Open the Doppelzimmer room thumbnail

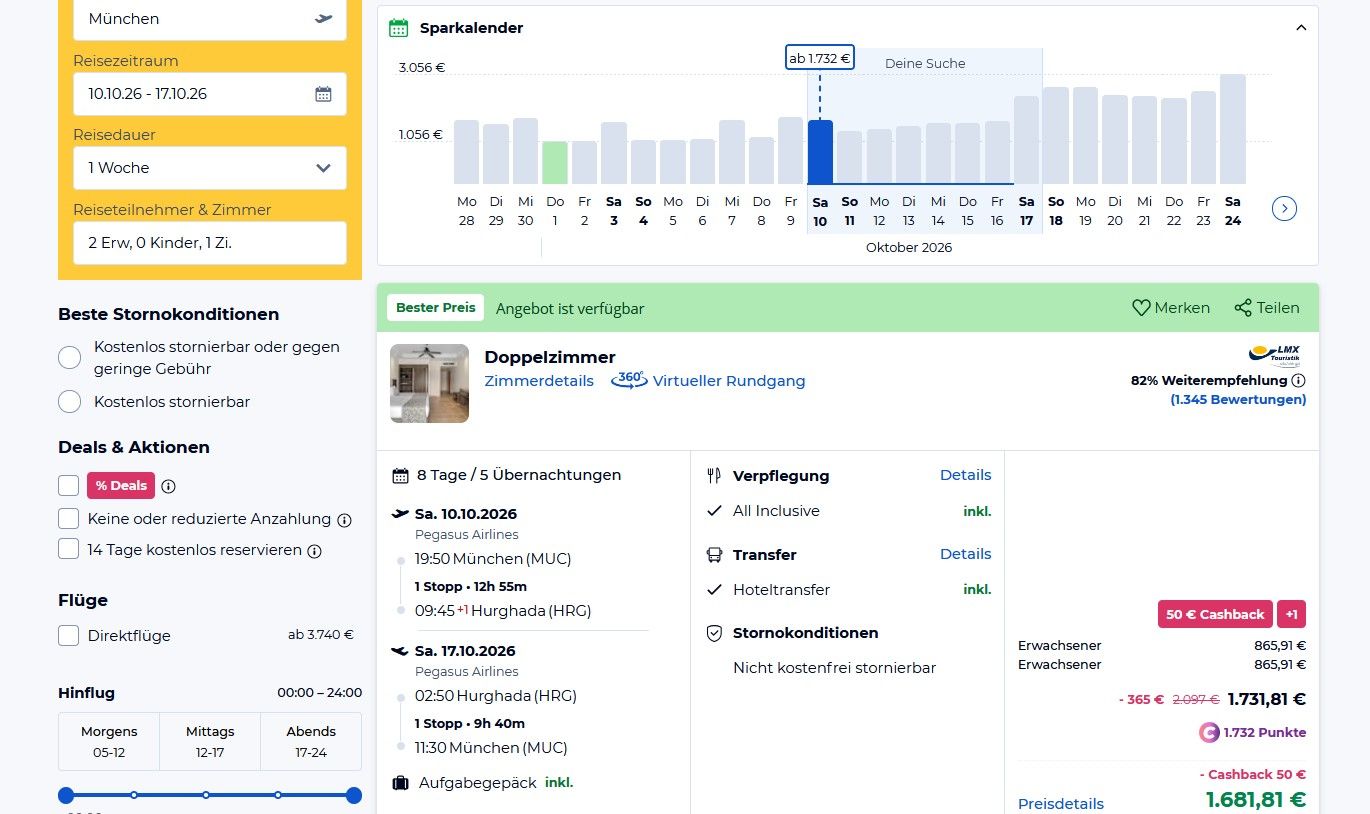click(x=429, y=383)
